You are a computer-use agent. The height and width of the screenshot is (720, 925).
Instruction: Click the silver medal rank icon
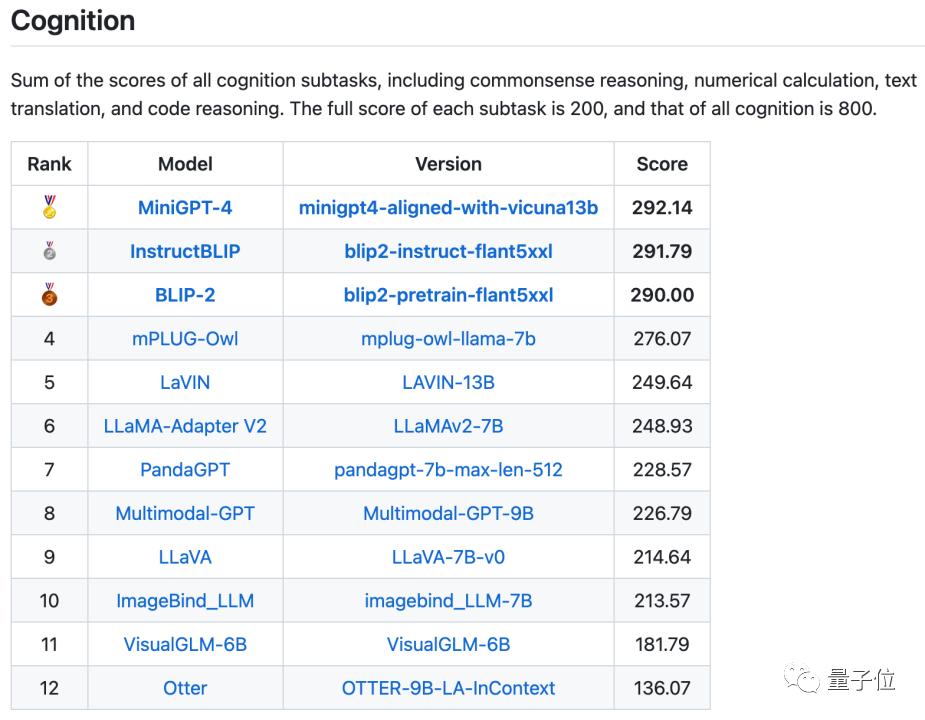click(x=50, y=251)
